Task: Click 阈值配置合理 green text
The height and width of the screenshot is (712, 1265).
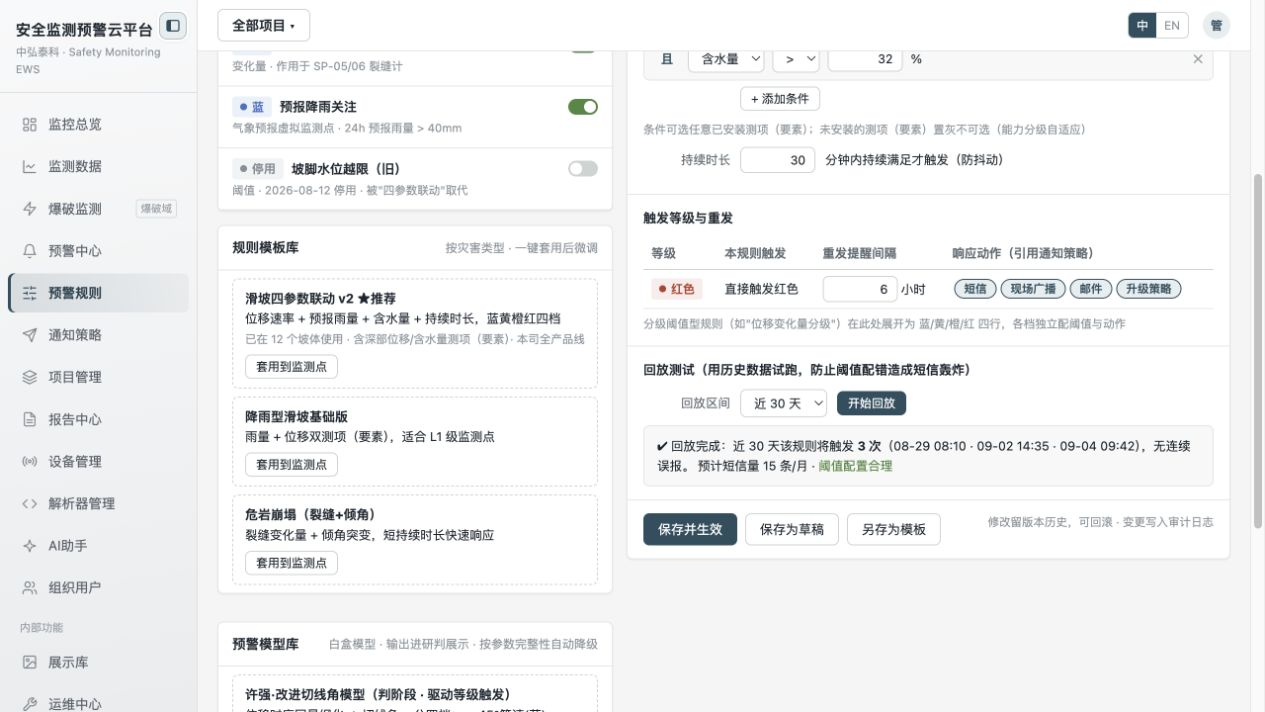Action: coord(855,466)
